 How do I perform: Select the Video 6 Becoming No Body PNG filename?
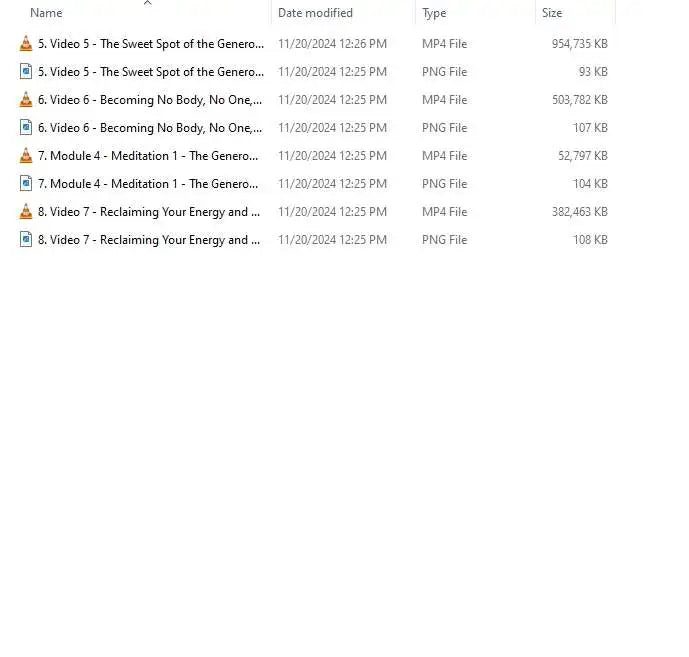(x=150, y=128)
